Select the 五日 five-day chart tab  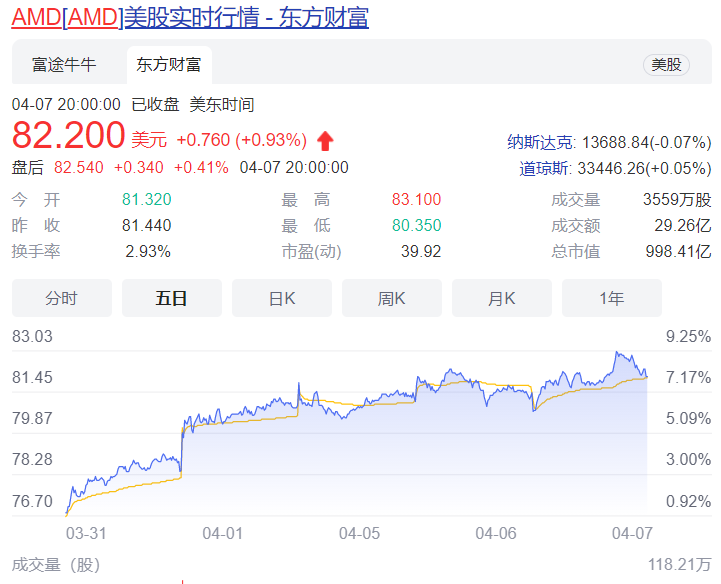(x=172, y=298)
